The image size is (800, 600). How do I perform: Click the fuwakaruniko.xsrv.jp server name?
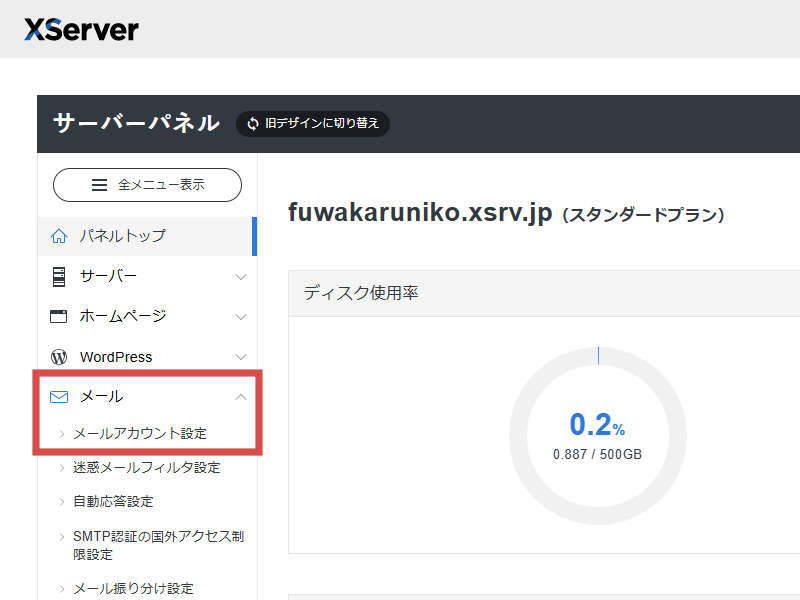tap(420, 213)
